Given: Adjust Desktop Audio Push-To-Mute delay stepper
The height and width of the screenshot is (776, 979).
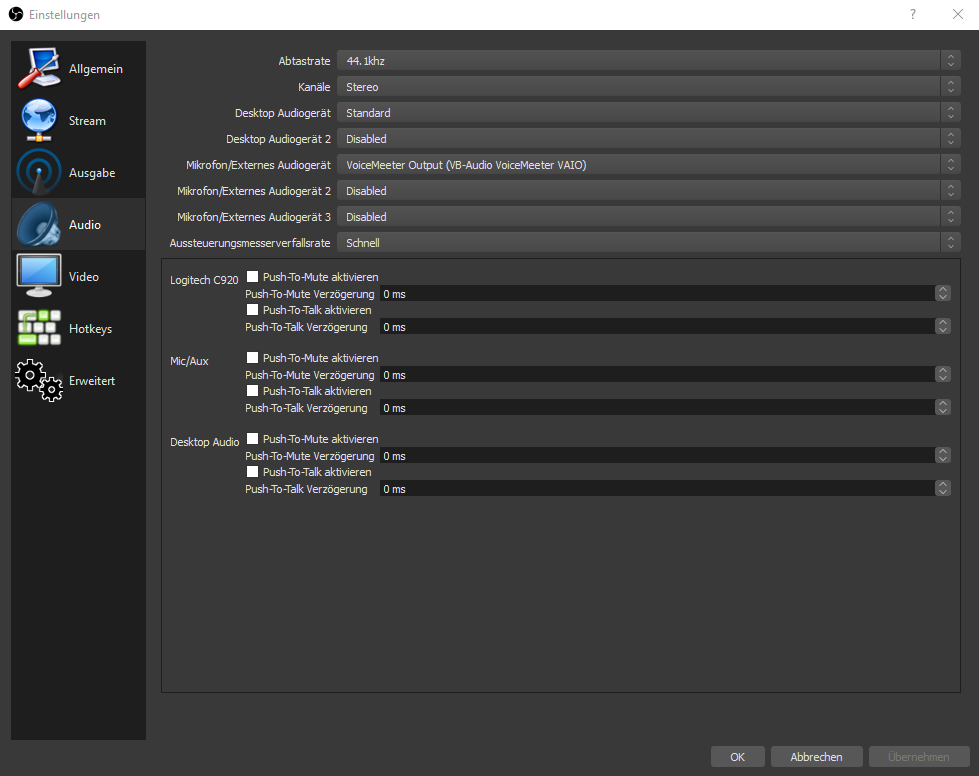Looking at the screenshot, I should [x=943, y=456].
